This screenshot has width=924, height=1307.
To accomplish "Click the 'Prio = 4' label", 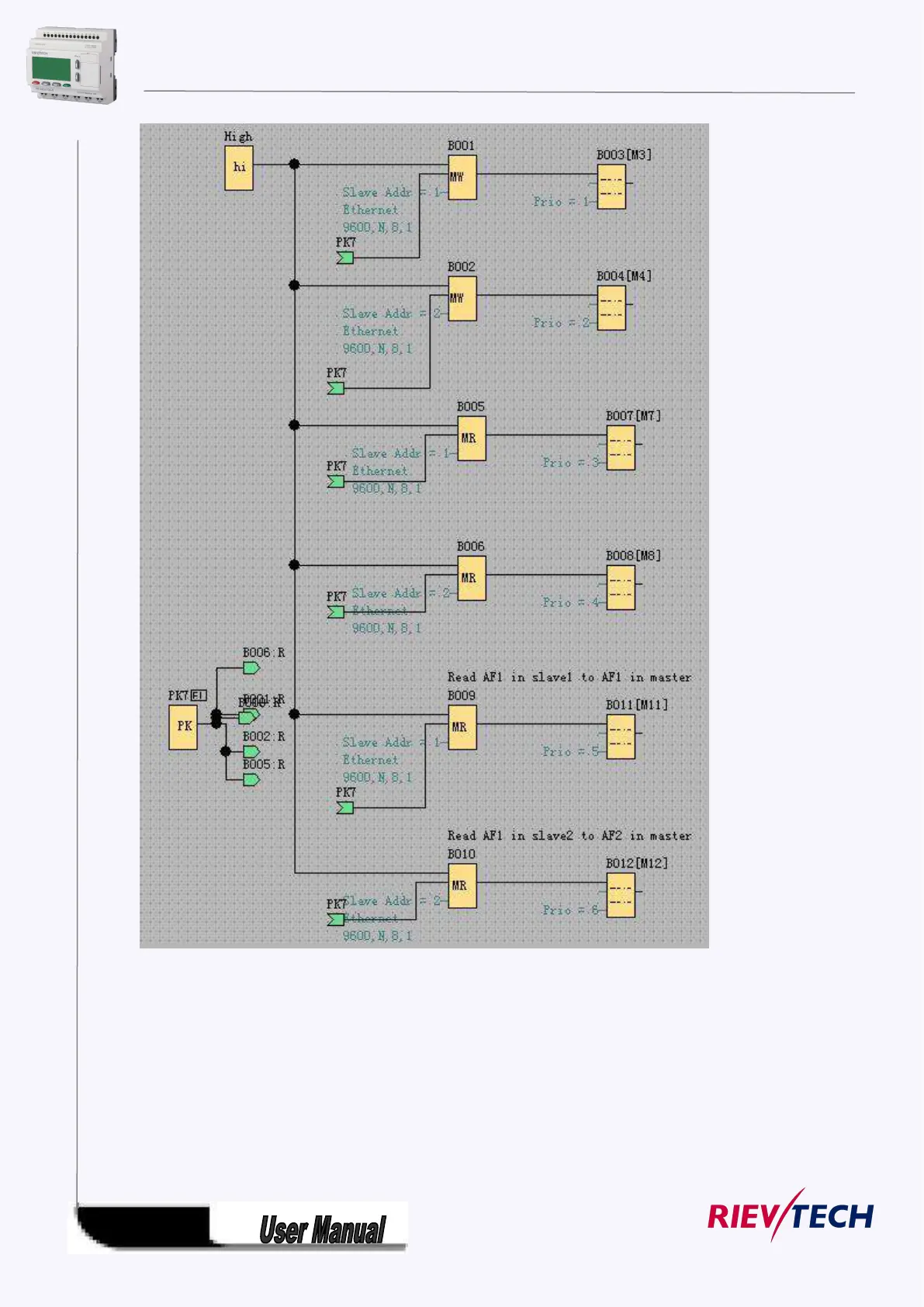I will click(571, 602).
